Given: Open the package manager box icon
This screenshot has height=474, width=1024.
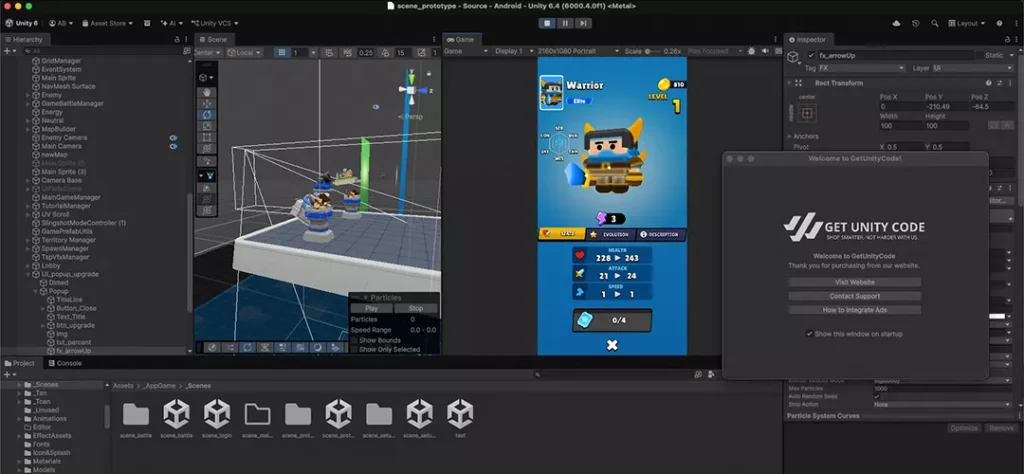Looking at the screenshot, I should (147, 24).
